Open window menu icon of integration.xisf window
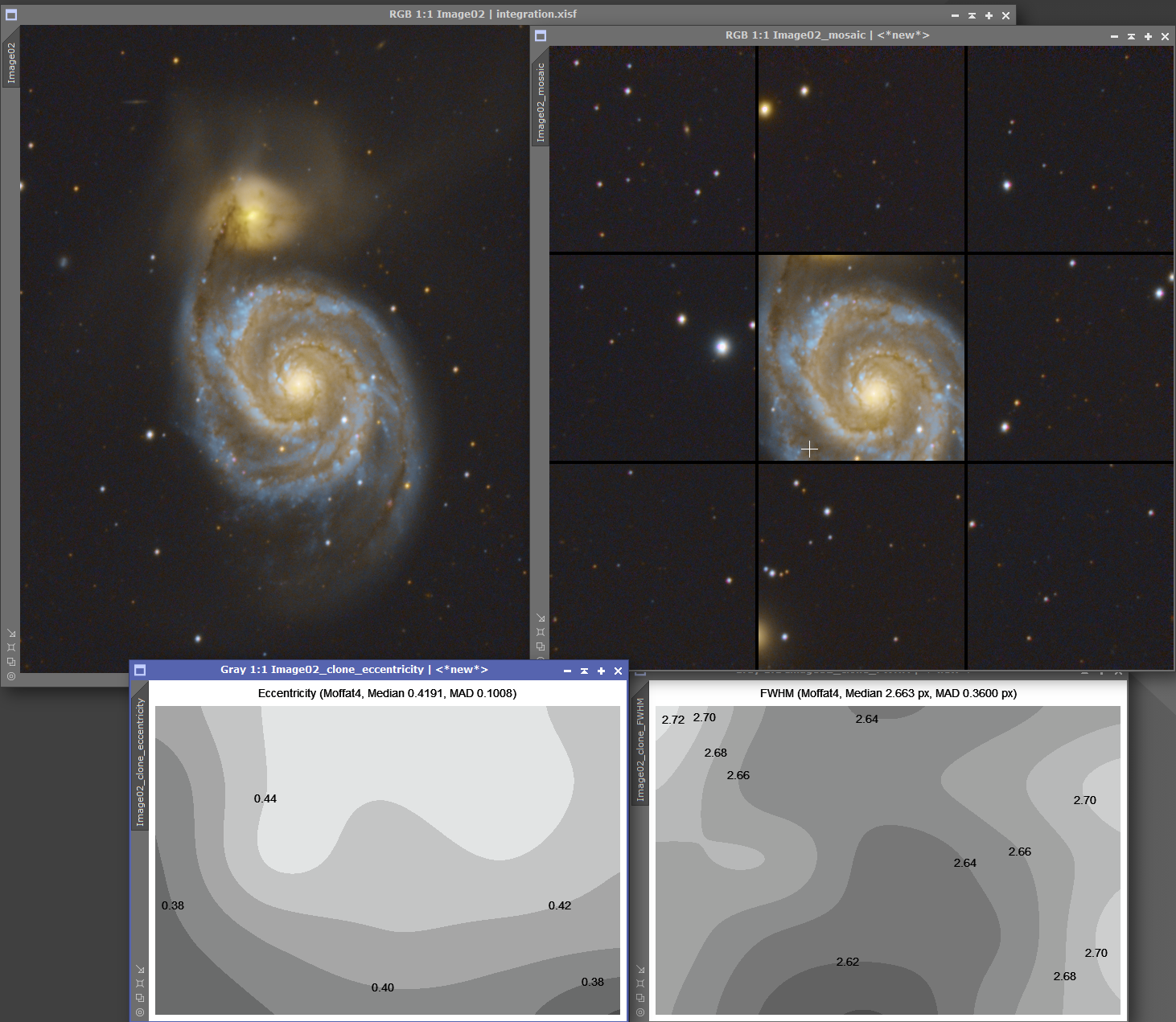1176x1022 pixels. click(11, 14)
